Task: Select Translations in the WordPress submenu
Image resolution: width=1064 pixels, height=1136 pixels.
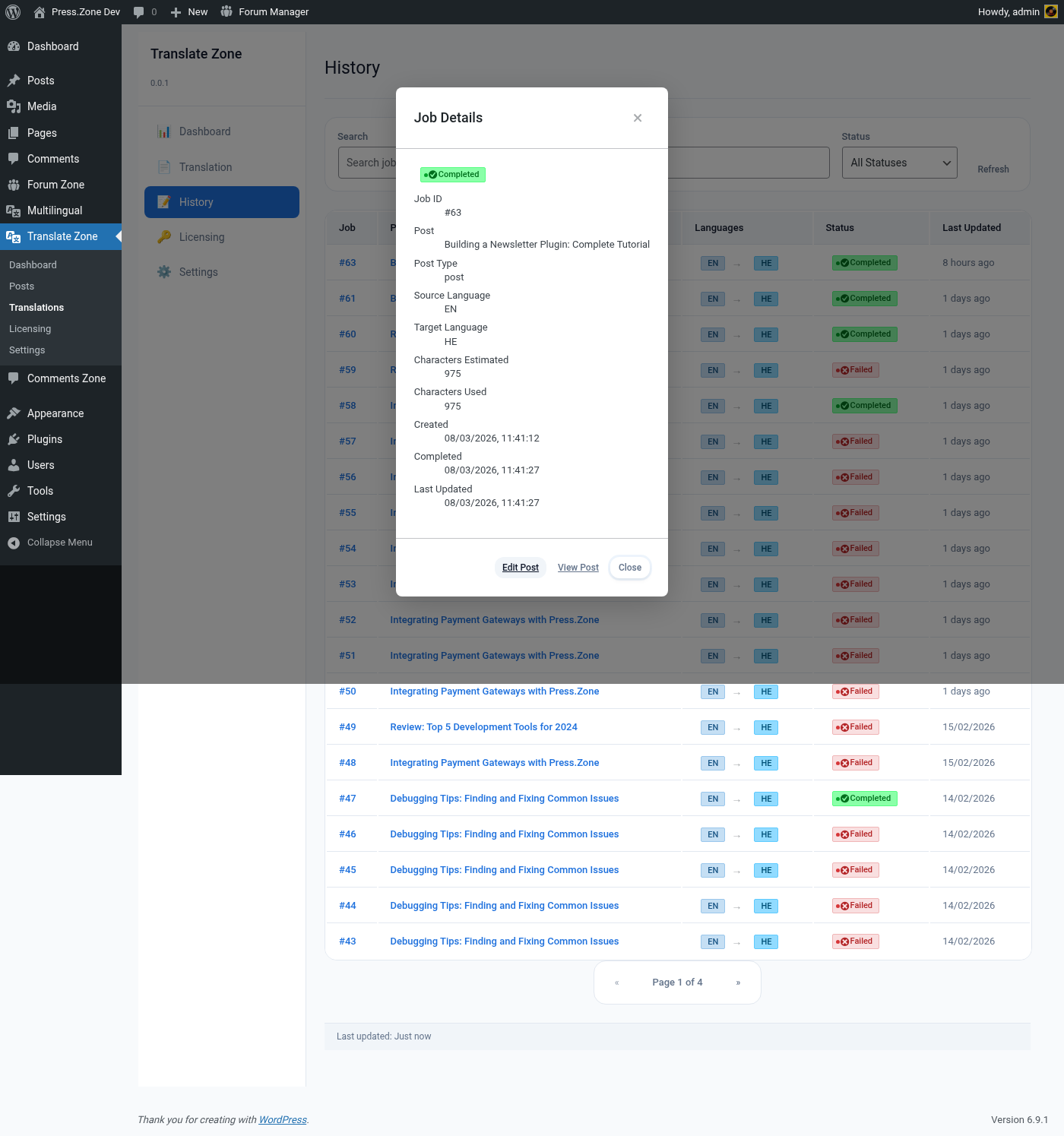Action: coord(36,308)
